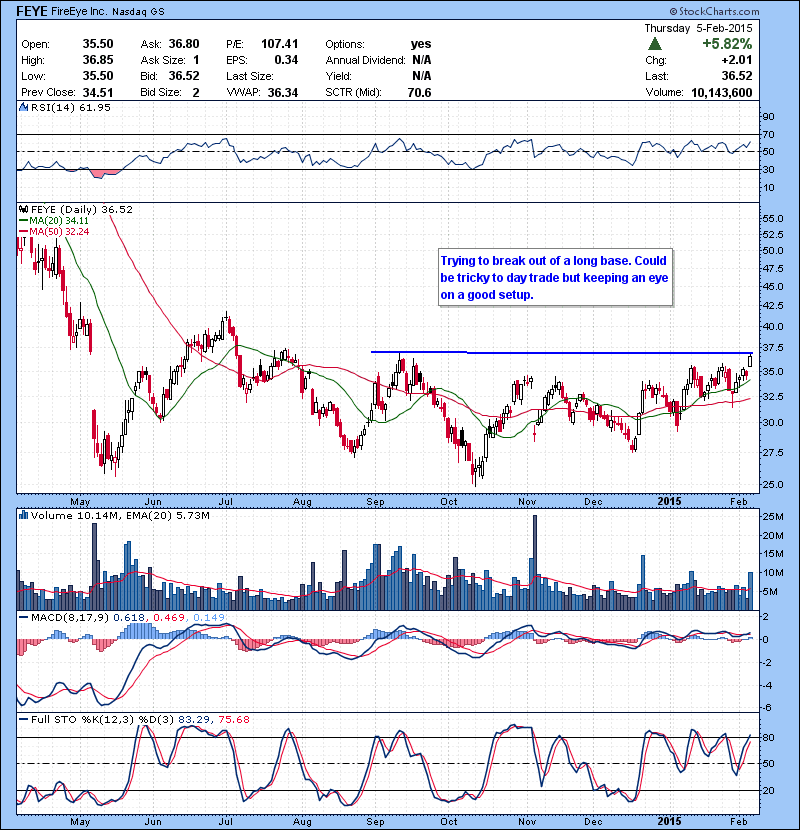Screen dimensions: 800x830
Task: Click the 'FireEye Inc.' company name
Action: tap(78, 11)
